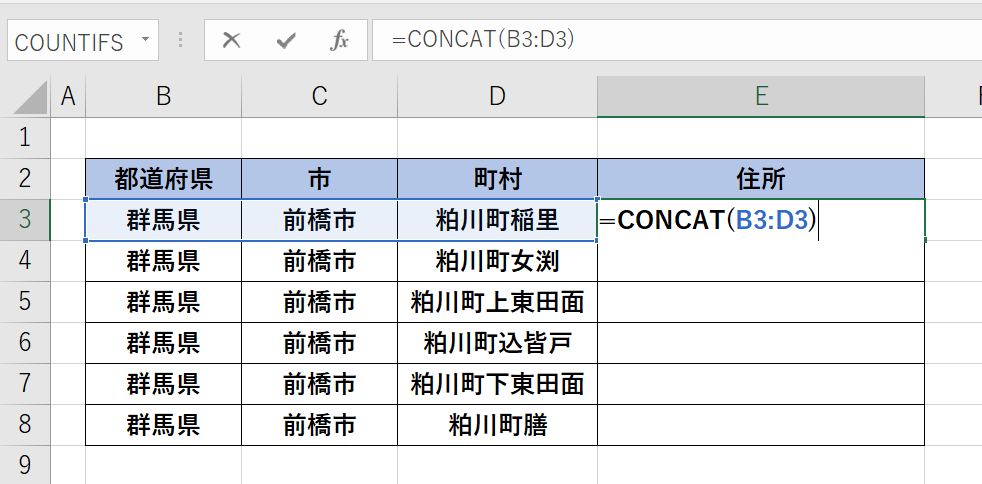The height and width of the screenshot is (484, 982).
Task: Expand the Name Box dropdown arrow
Action: (x=145, y=39)
